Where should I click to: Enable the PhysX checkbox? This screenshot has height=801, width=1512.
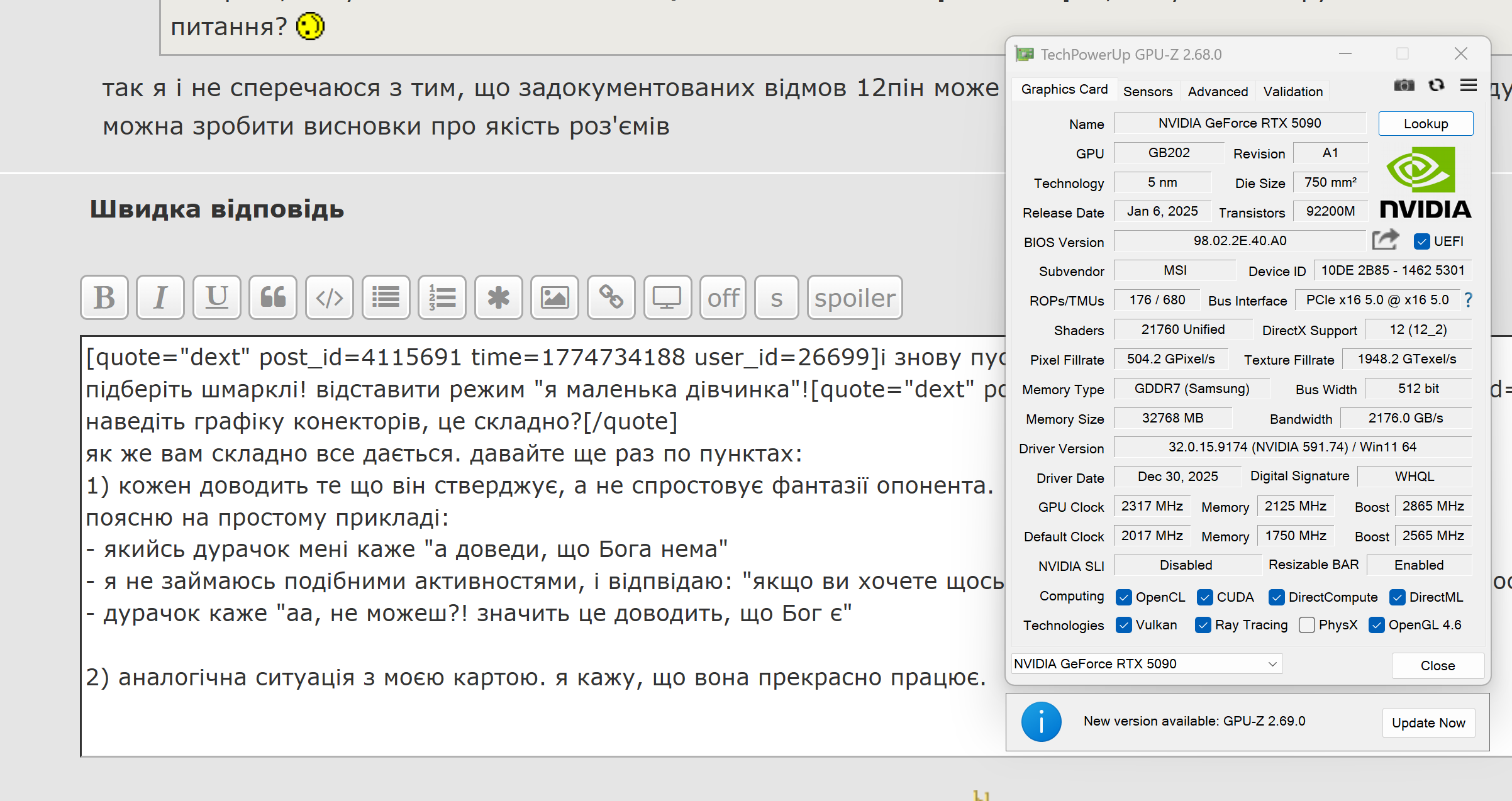[1306, 625]
